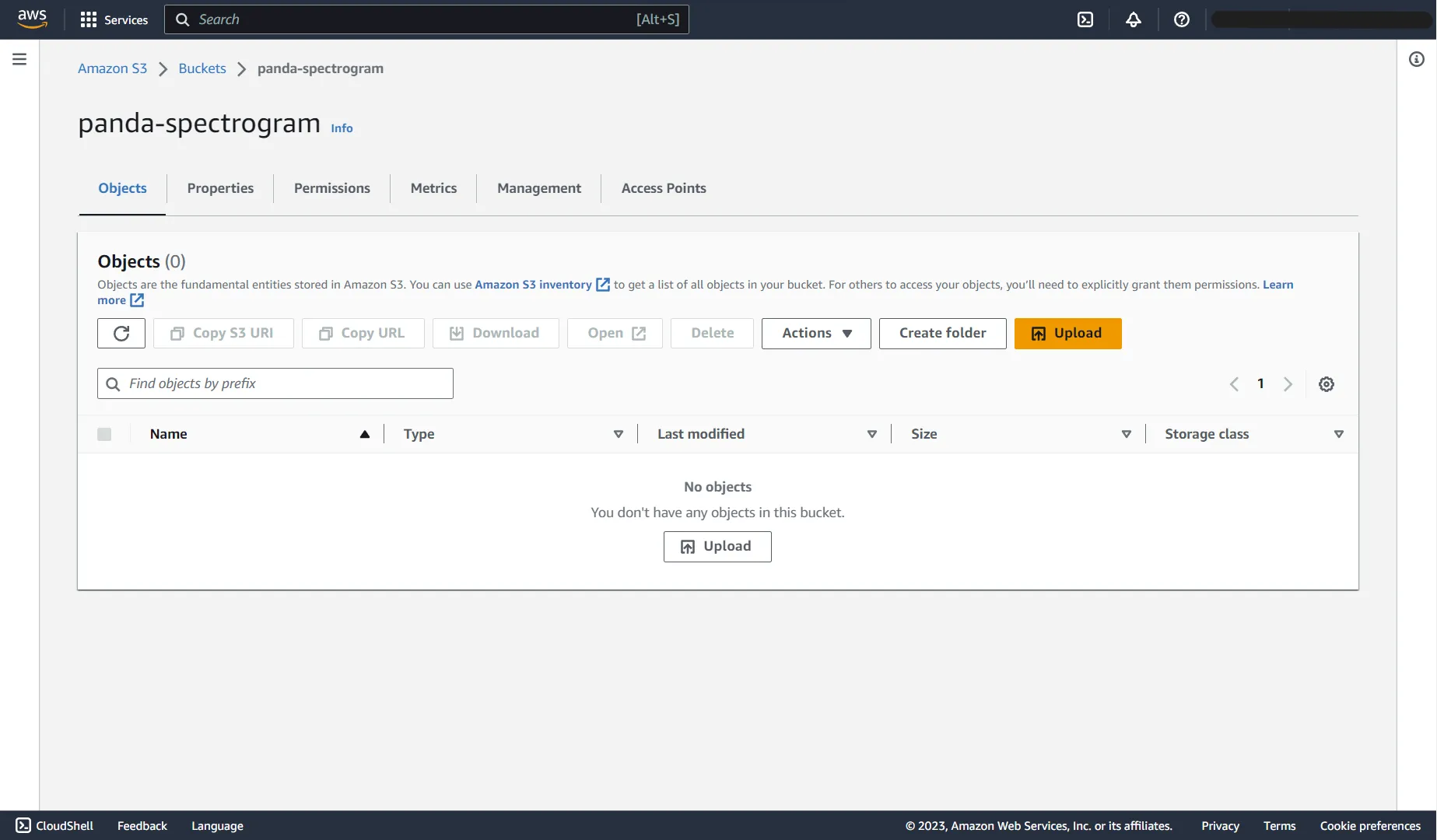Sort by Last modified column arrow
The image size is (1437, 840).
click(x=872, y=434)
